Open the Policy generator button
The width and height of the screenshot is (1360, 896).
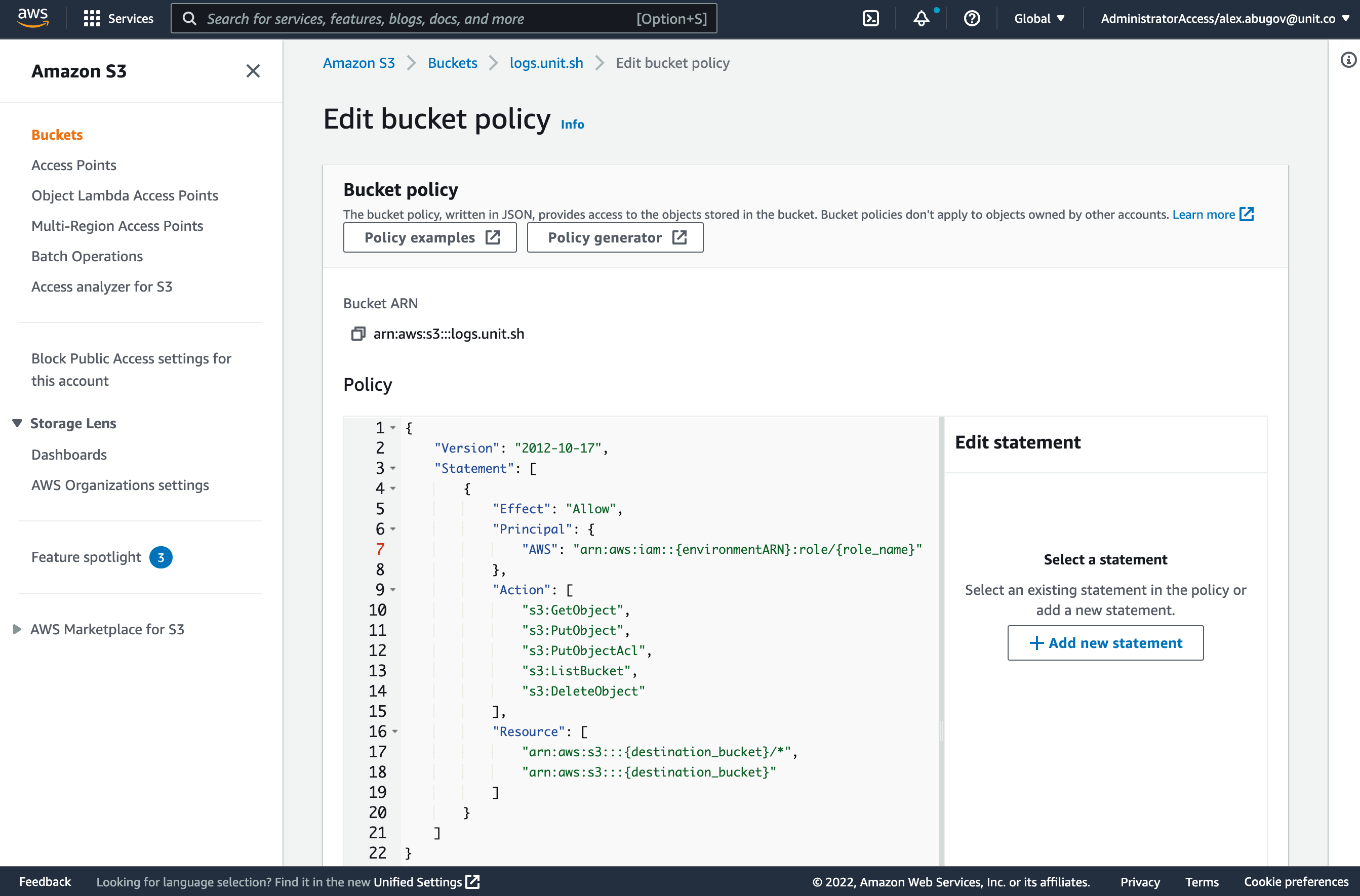(615, 237)
